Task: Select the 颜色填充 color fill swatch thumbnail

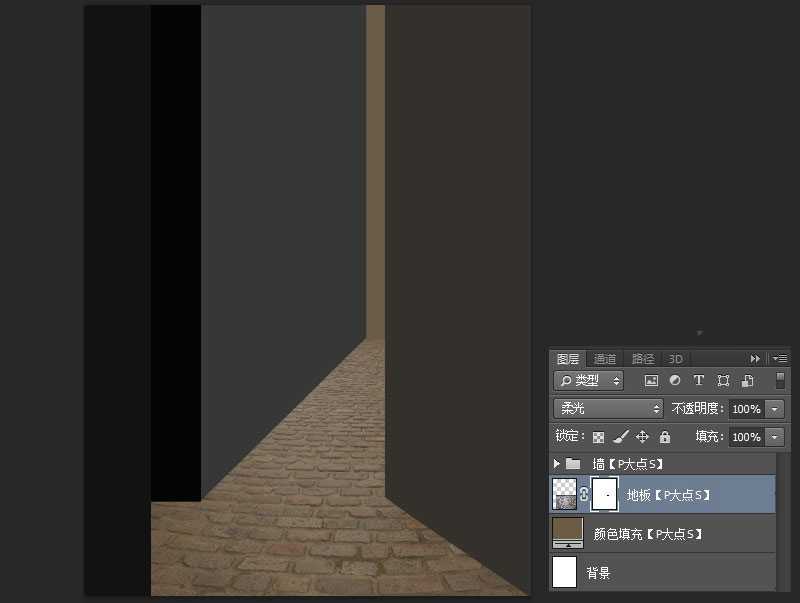Action: [567, 532]
